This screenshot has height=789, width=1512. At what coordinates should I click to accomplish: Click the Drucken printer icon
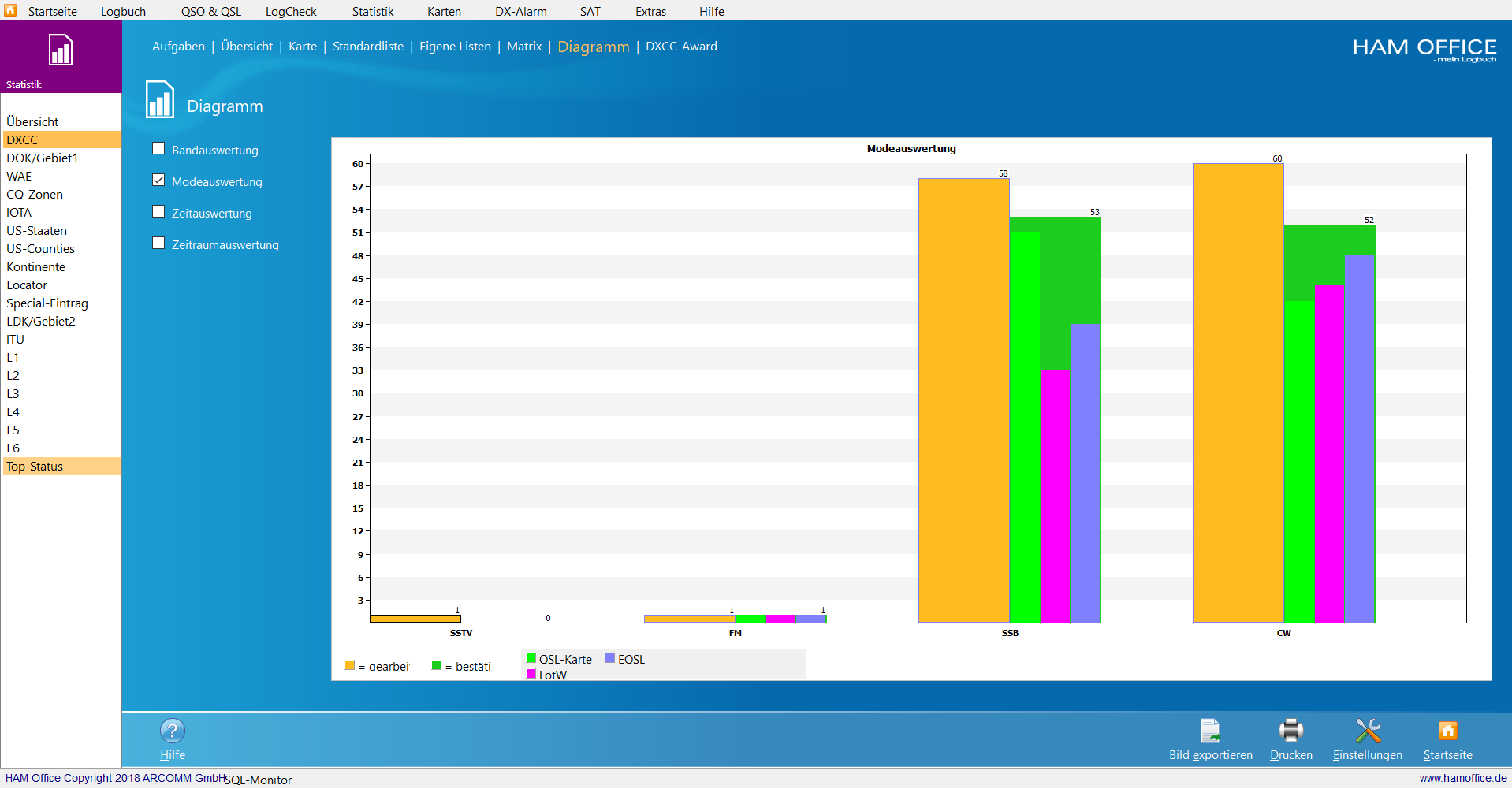point(1290,731)
